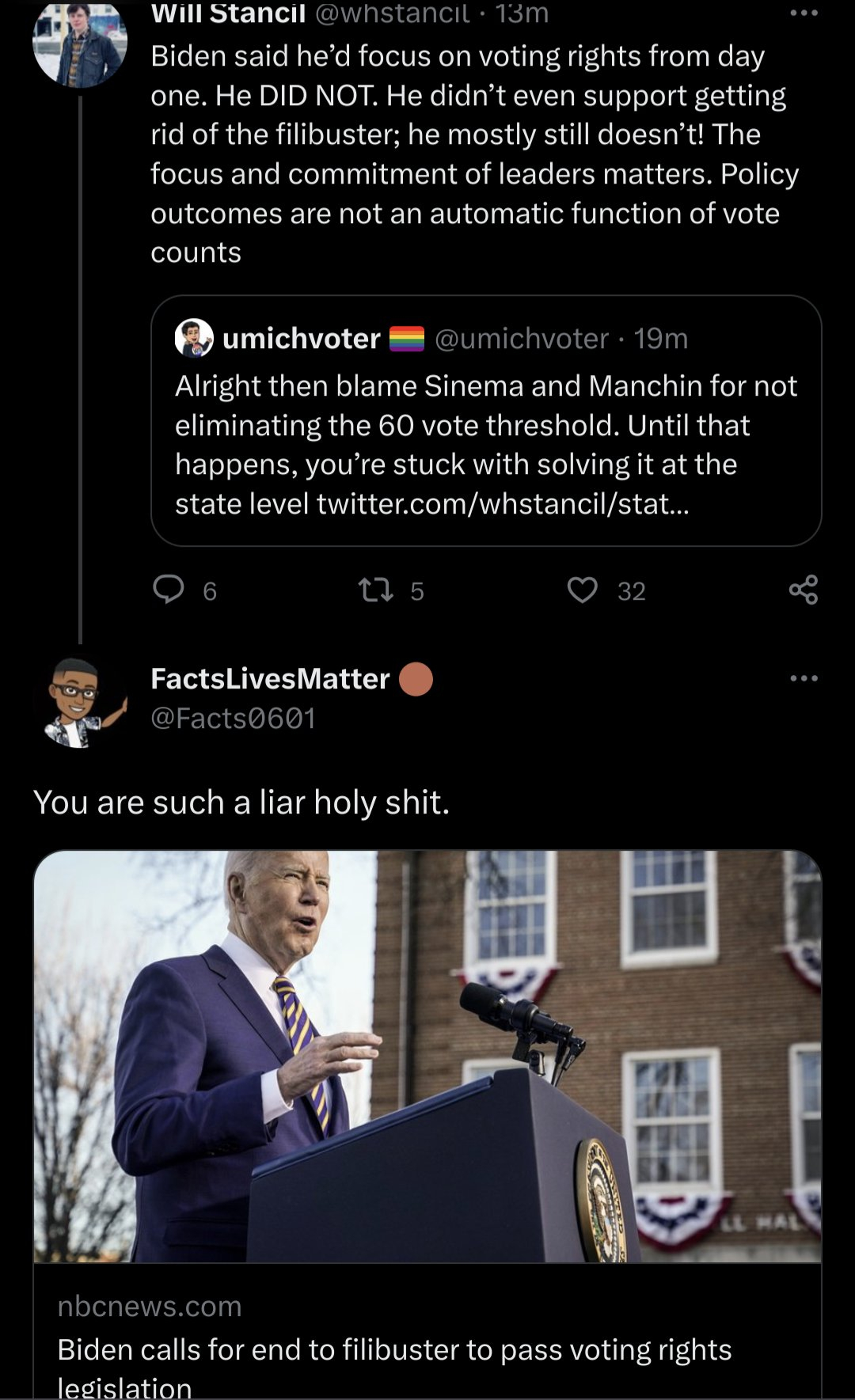Open the NBC News Biden photo card
The height and width of the screenshot is (1400, 855).
click(427, 1057)
